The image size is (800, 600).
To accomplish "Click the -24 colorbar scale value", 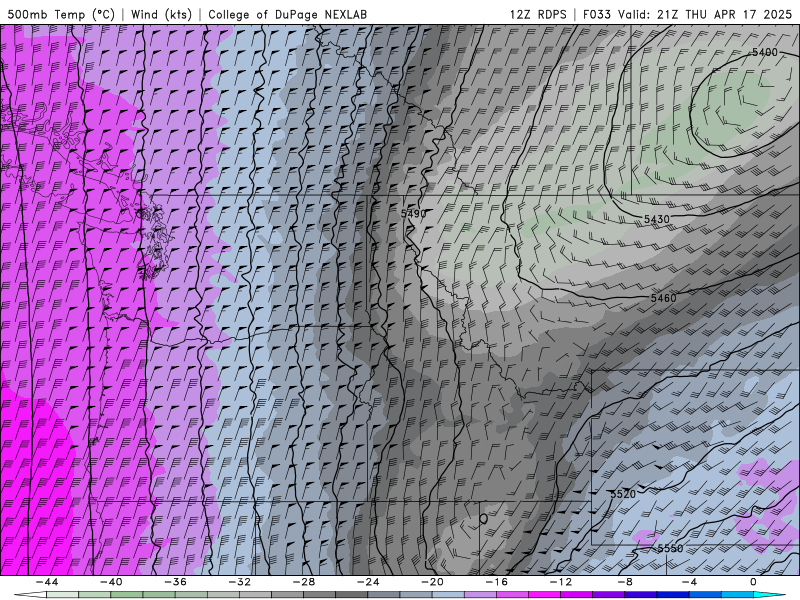I will 368,582.
